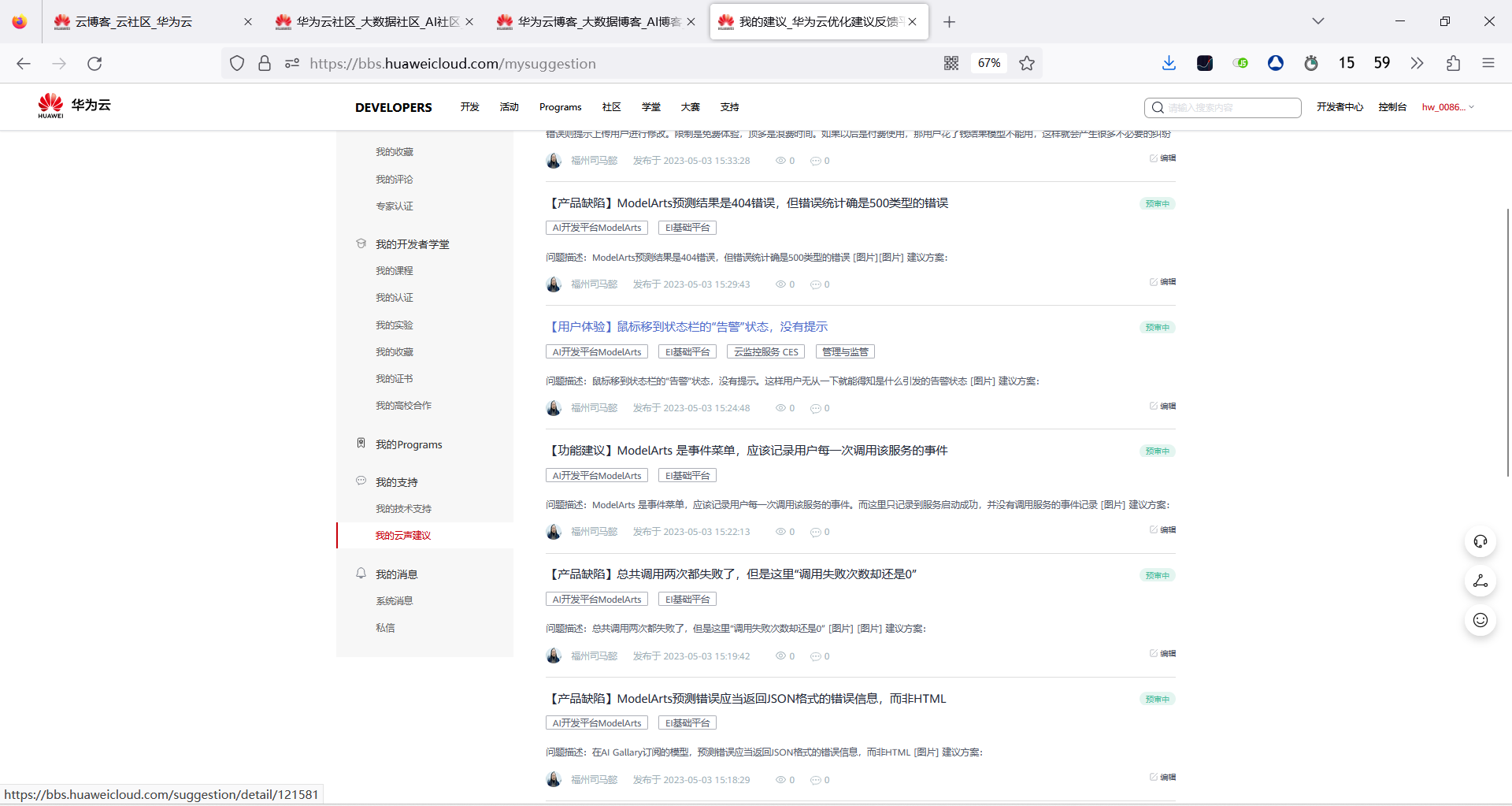The image size is (1512, 806).
Task: Close the 我的建议_华为云优化建议反馈 tab
Action: [912, 22]
